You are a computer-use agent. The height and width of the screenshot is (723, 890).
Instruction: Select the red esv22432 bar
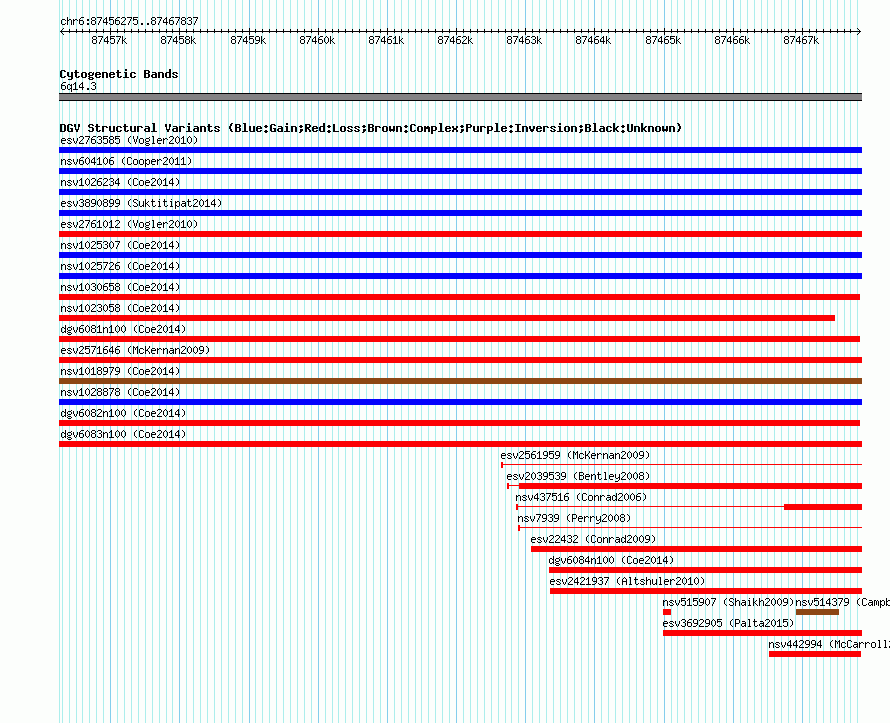(x=696, y=549)
